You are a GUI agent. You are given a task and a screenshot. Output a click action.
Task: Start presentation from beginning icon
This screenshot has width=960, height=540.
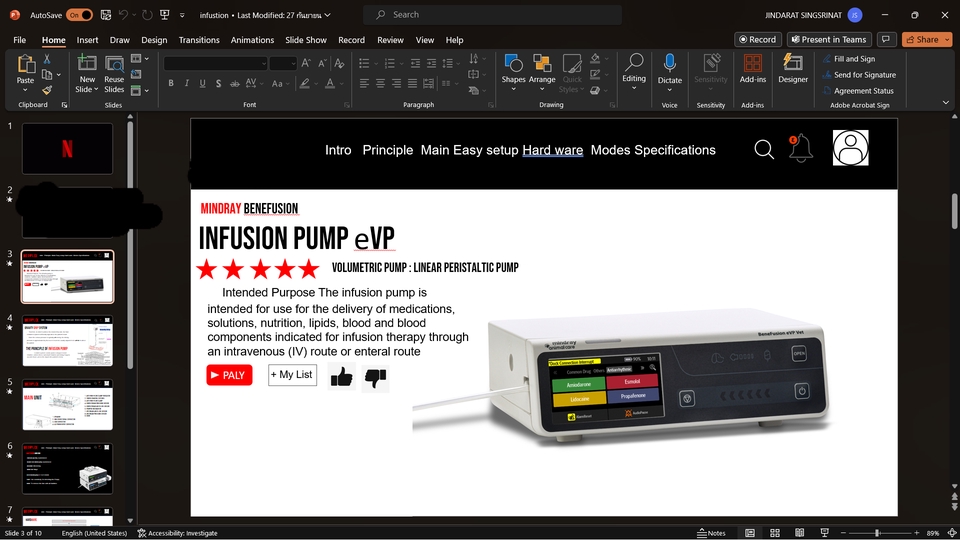(165, 15)
